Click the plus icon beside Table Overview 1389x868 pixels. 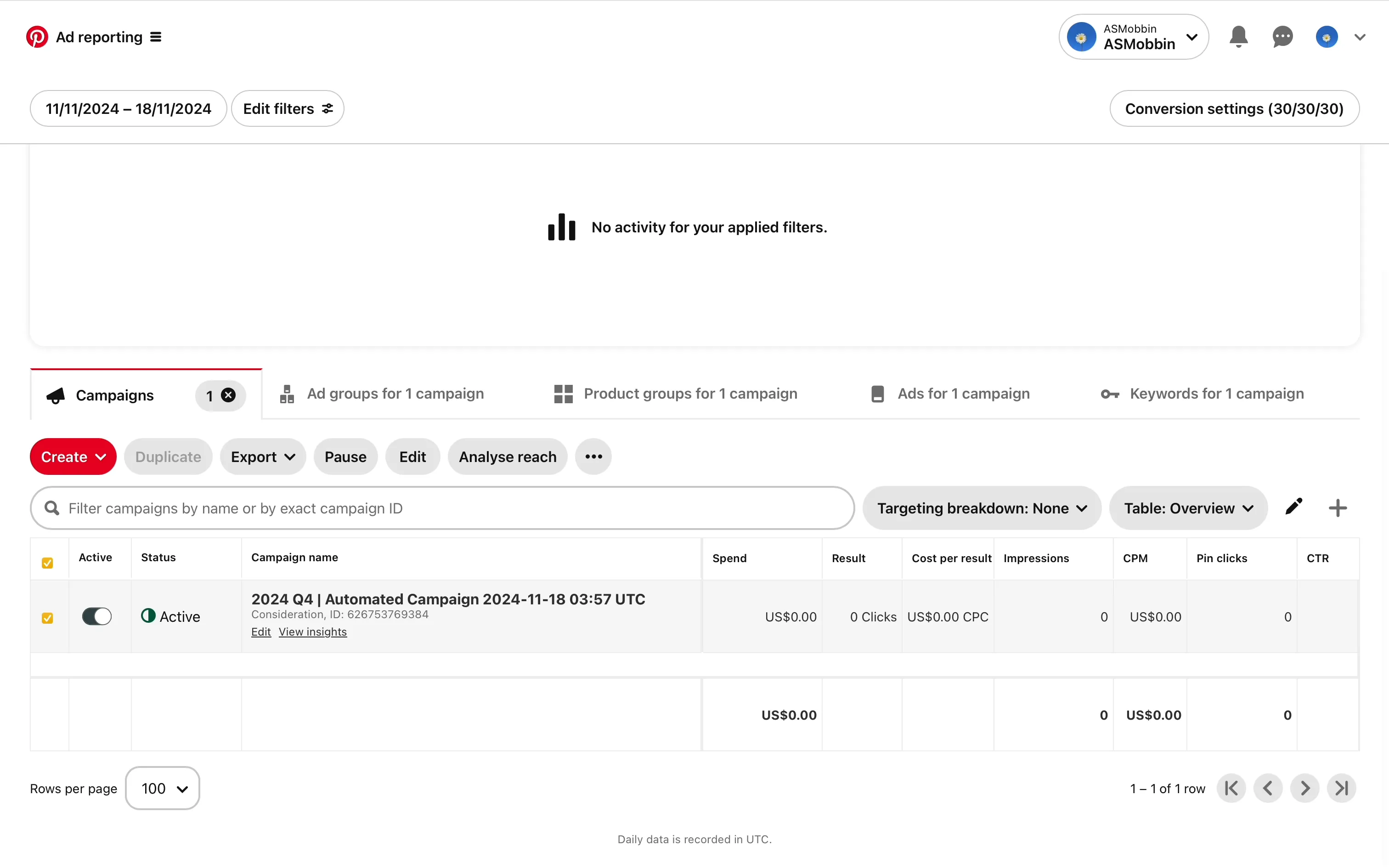pos(1338,508)
